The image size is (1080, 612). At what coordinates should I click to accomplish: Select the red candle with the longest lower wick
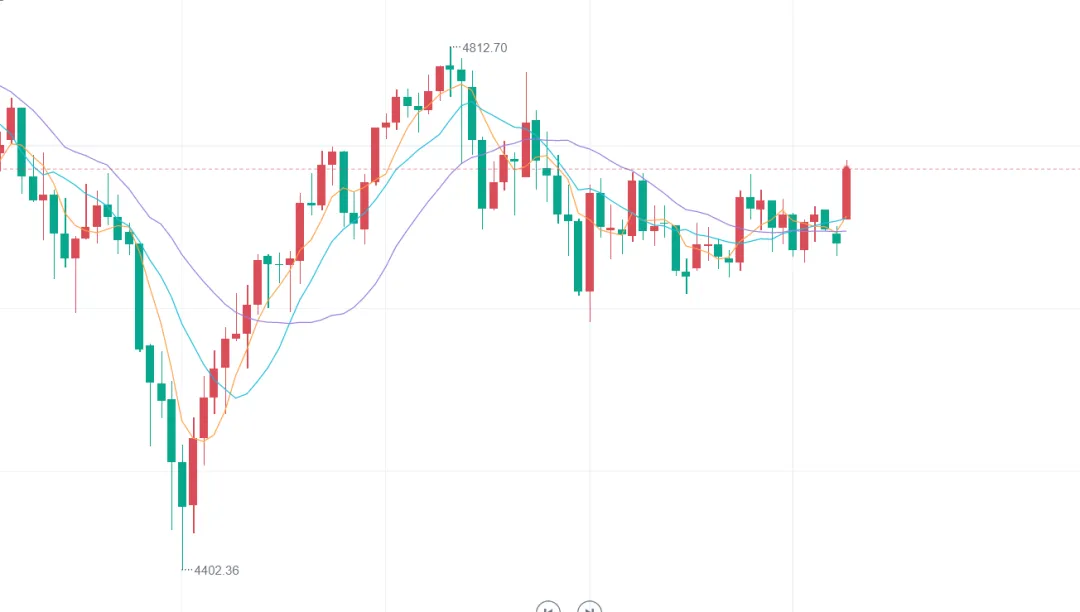[590, 240]
